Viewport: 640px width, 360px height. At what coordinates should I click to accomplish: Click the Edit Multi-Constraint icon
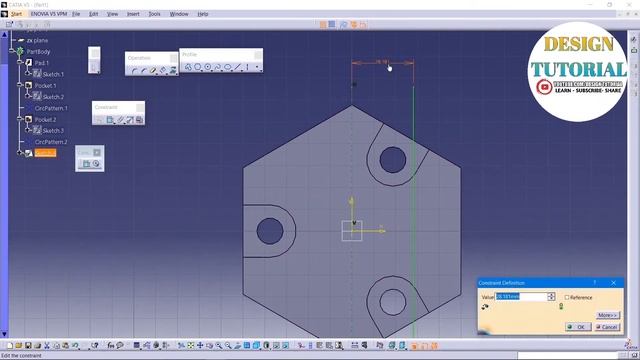139,120
